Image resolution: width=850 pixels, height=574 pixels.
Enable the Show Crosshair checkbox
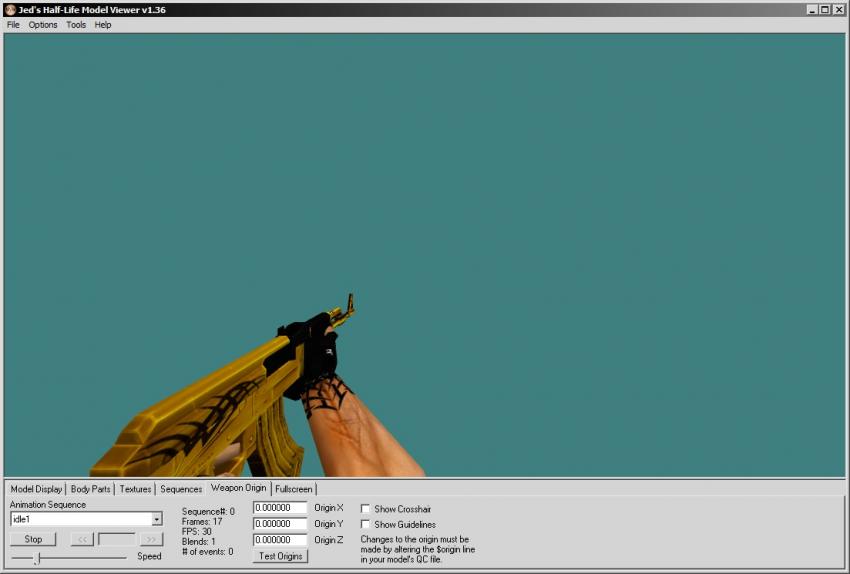[x=365, y=509]
